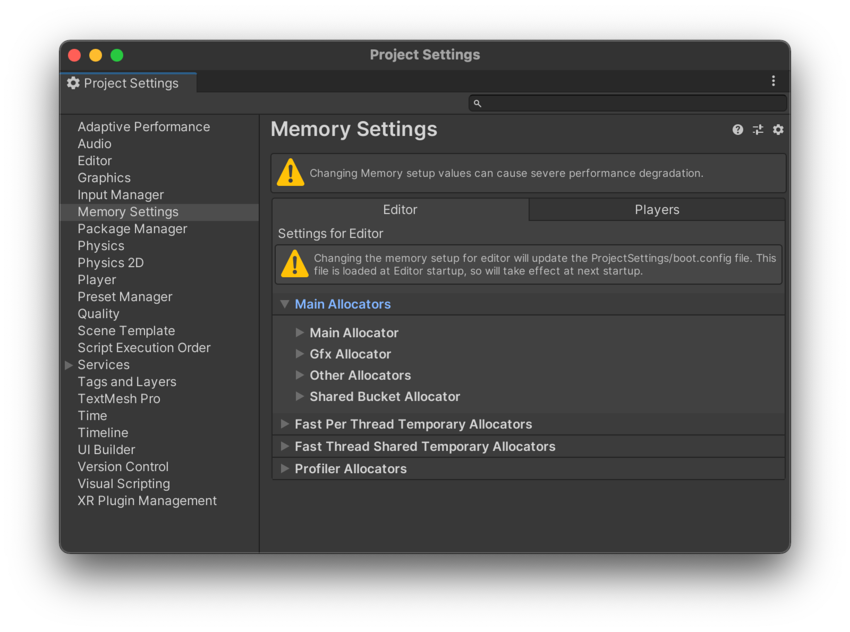Screen dimensions: 850x632
Task: Click the magnifier icon in the search field
Action: [x=477, y=103]
